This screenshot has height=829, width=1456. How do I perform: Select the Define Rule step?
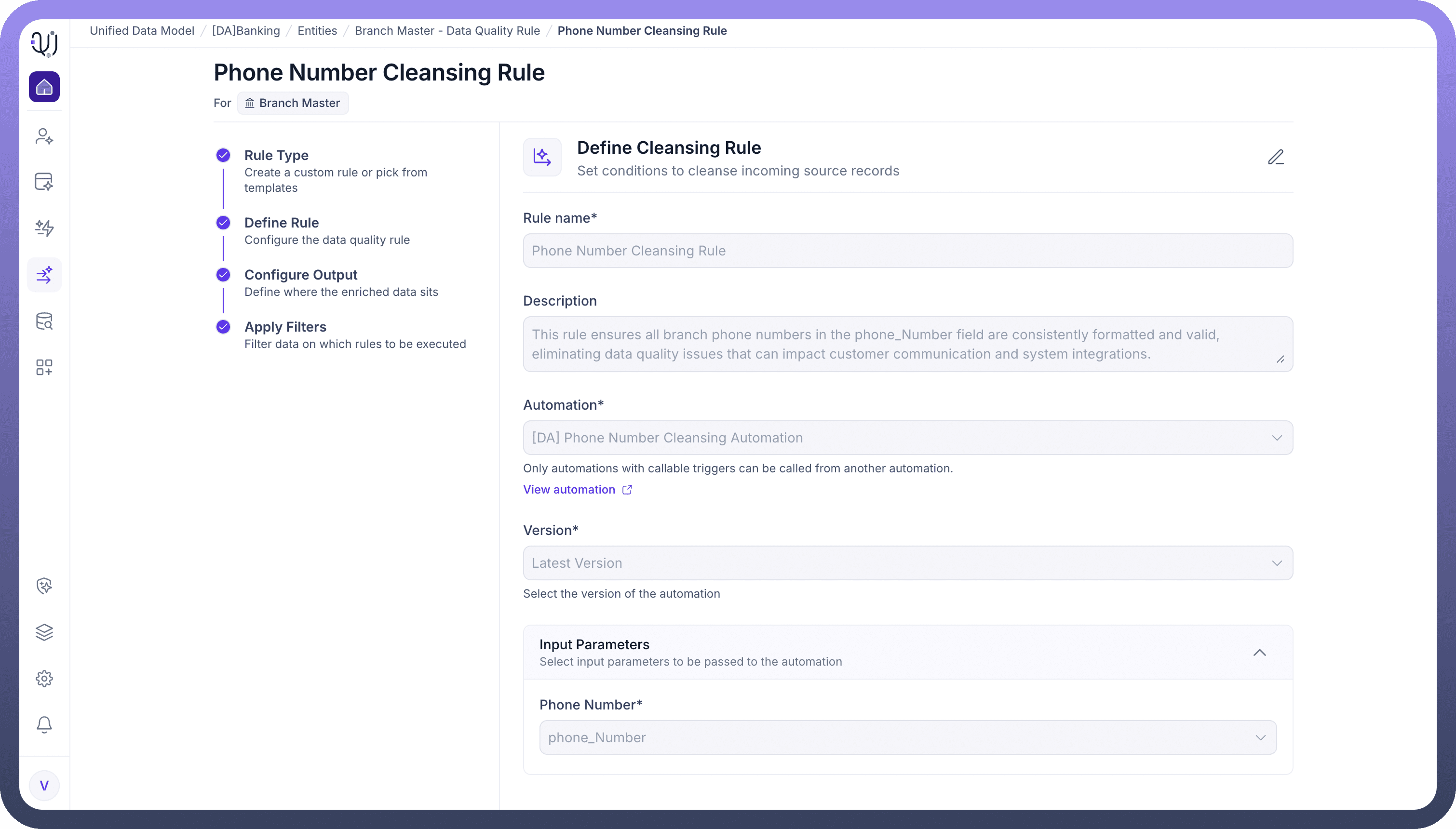coord(281,223)
